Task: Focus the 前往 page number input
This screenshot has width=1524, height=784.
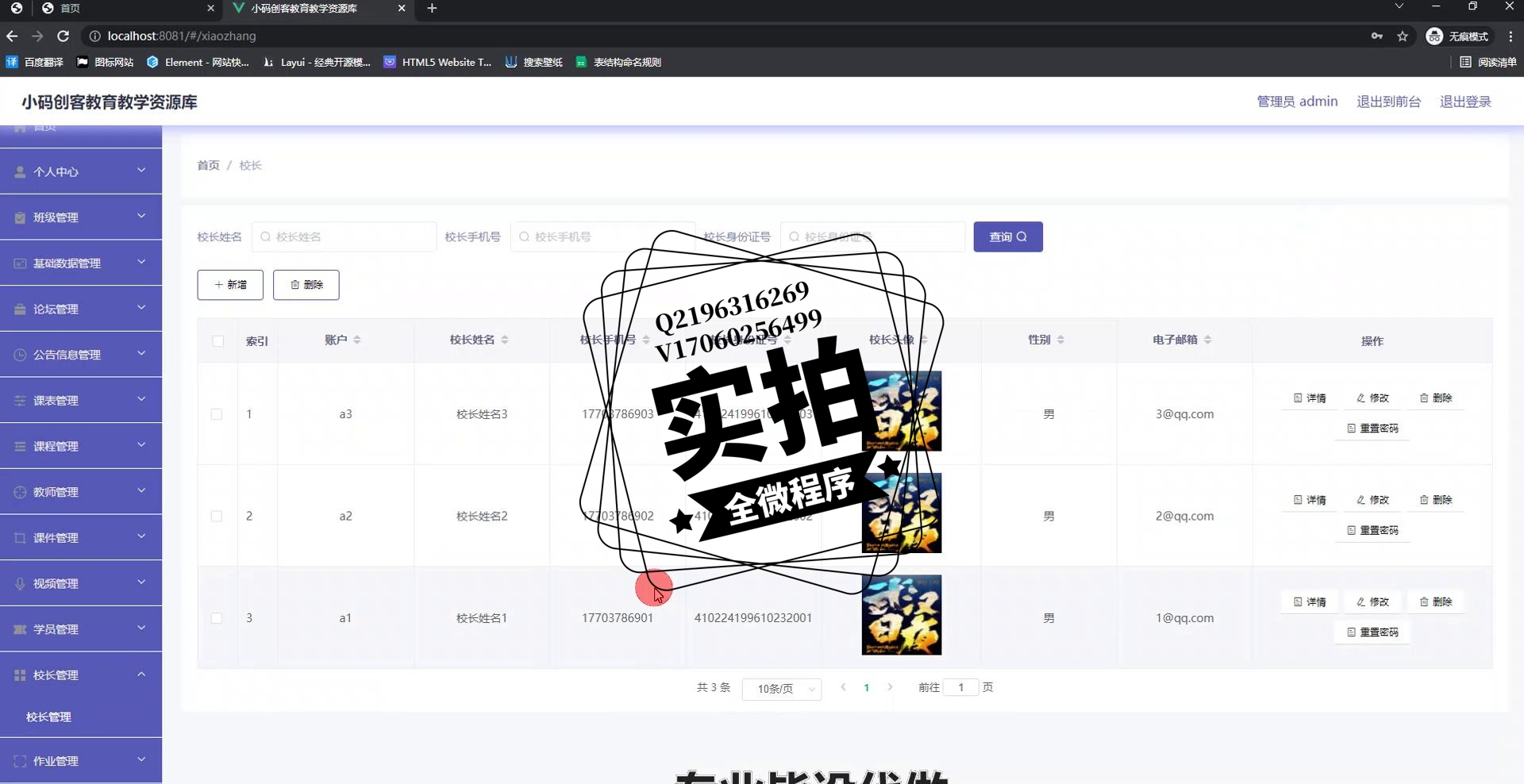Action: [x=960, y=687]
